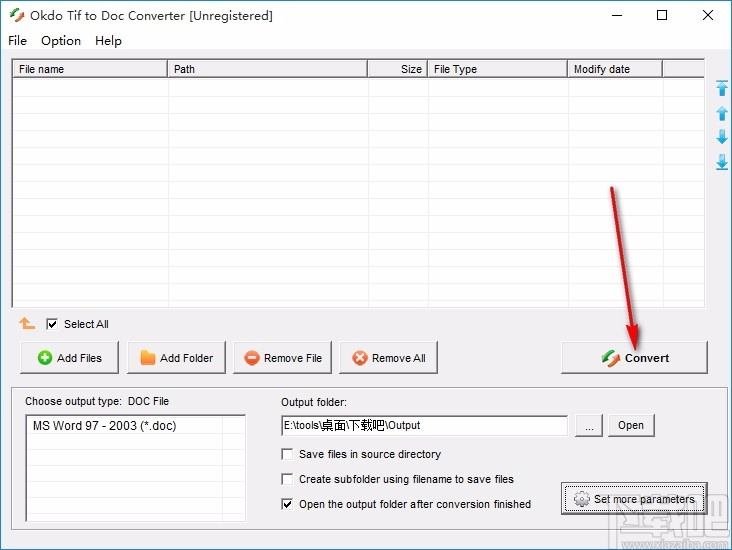The image size is (732, 550).
Task: Open Set more parameters dialog
Action: point(634,499)
